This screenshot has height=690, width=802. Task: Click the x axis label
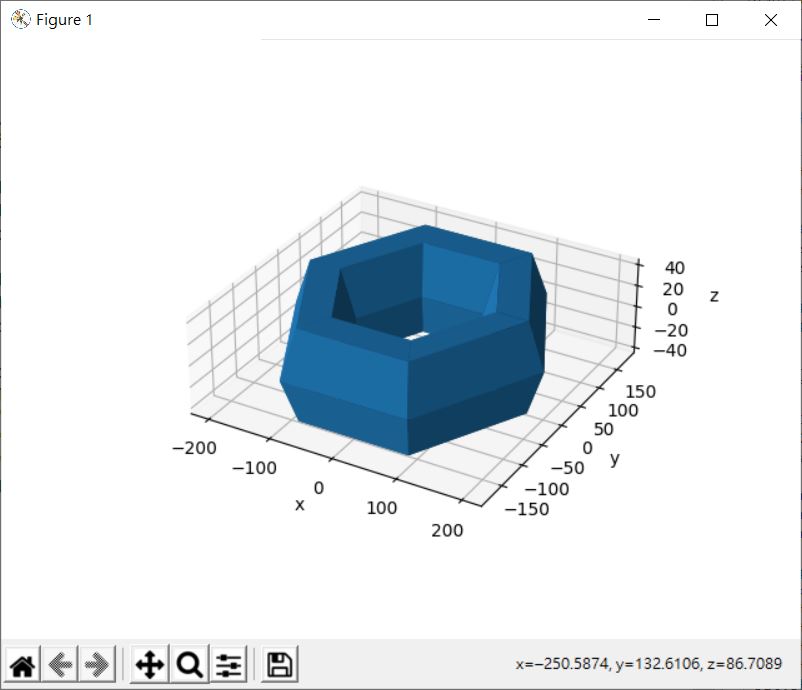[299, 505]
